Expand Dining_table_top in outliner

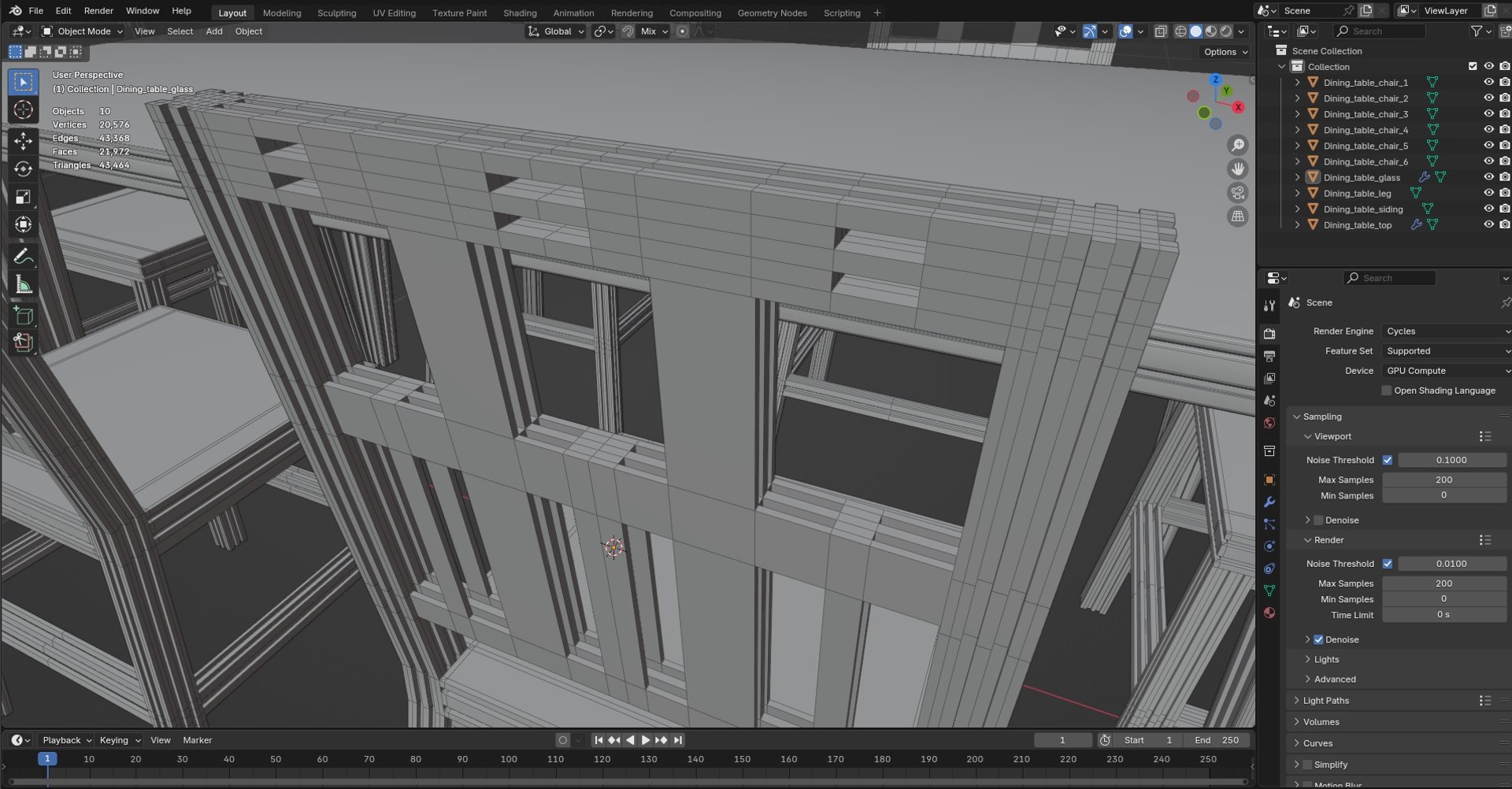[1298, 225]
